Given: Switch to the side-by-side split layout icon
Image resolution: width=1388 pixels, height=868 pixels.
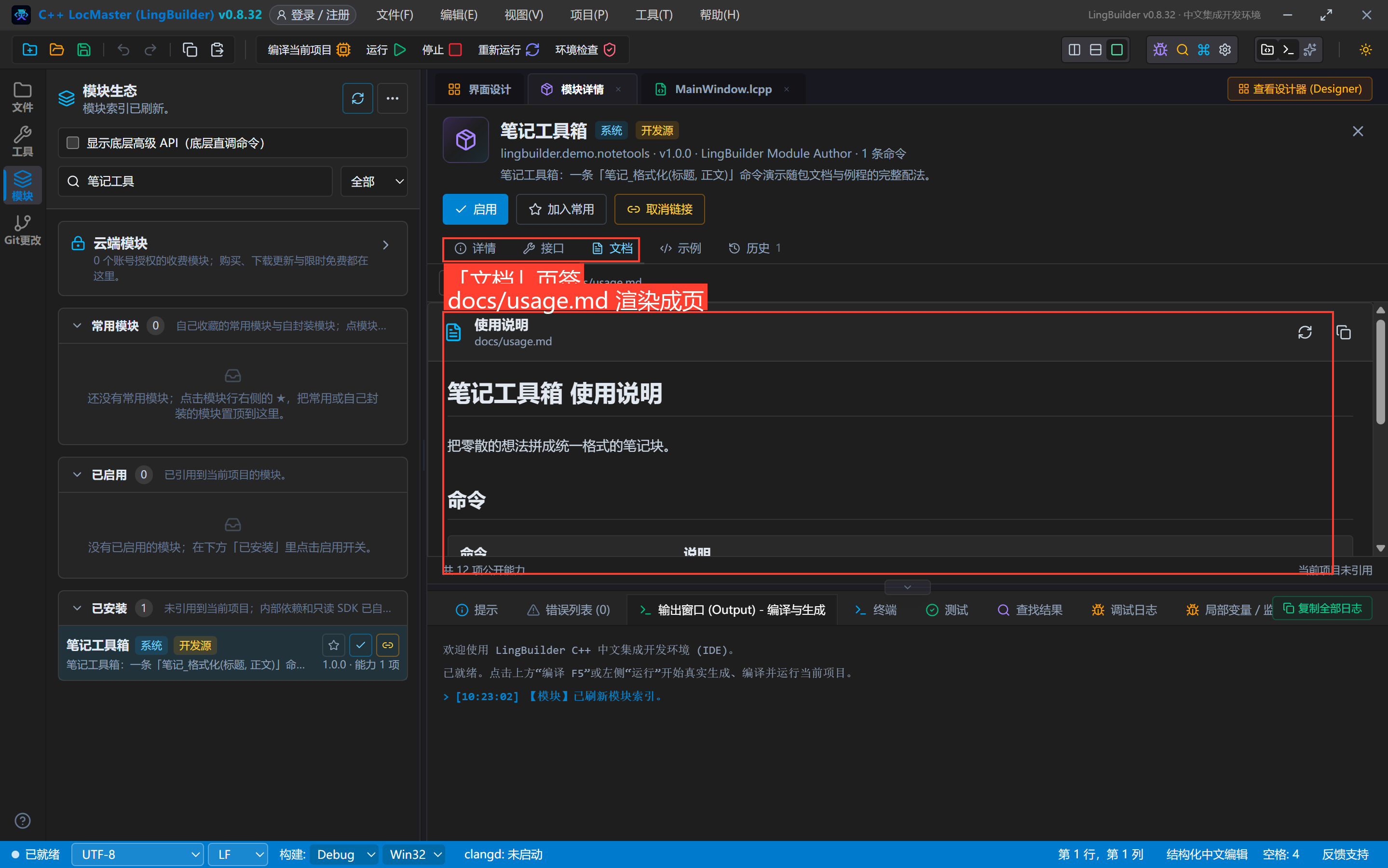Looking at the screenshot, I should 1074,50.
